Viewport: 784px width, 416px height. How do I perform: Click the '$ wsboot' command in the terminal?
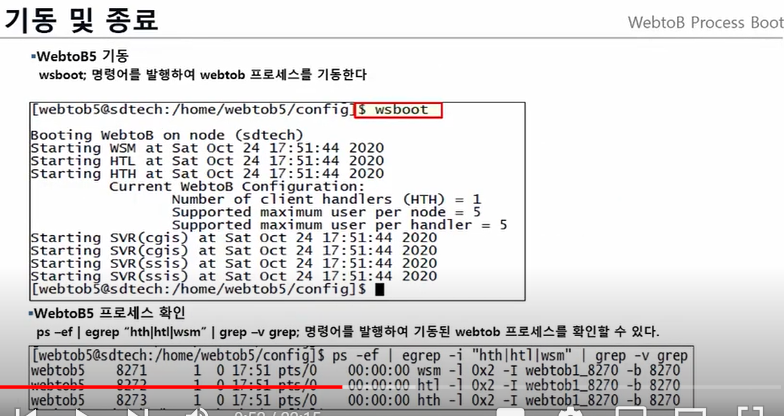[x=398, y=110]
